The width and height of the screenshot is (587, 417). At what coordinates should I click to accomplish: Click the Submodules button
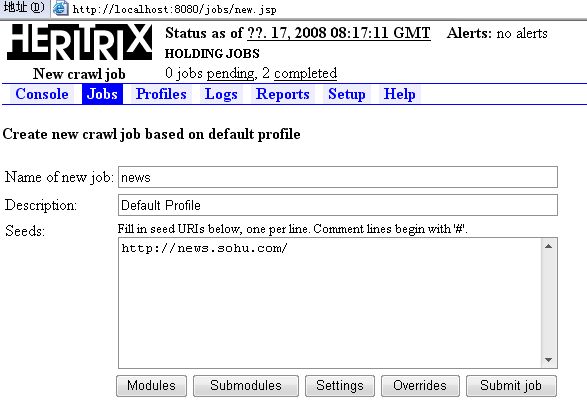click(x=246, y=386)
